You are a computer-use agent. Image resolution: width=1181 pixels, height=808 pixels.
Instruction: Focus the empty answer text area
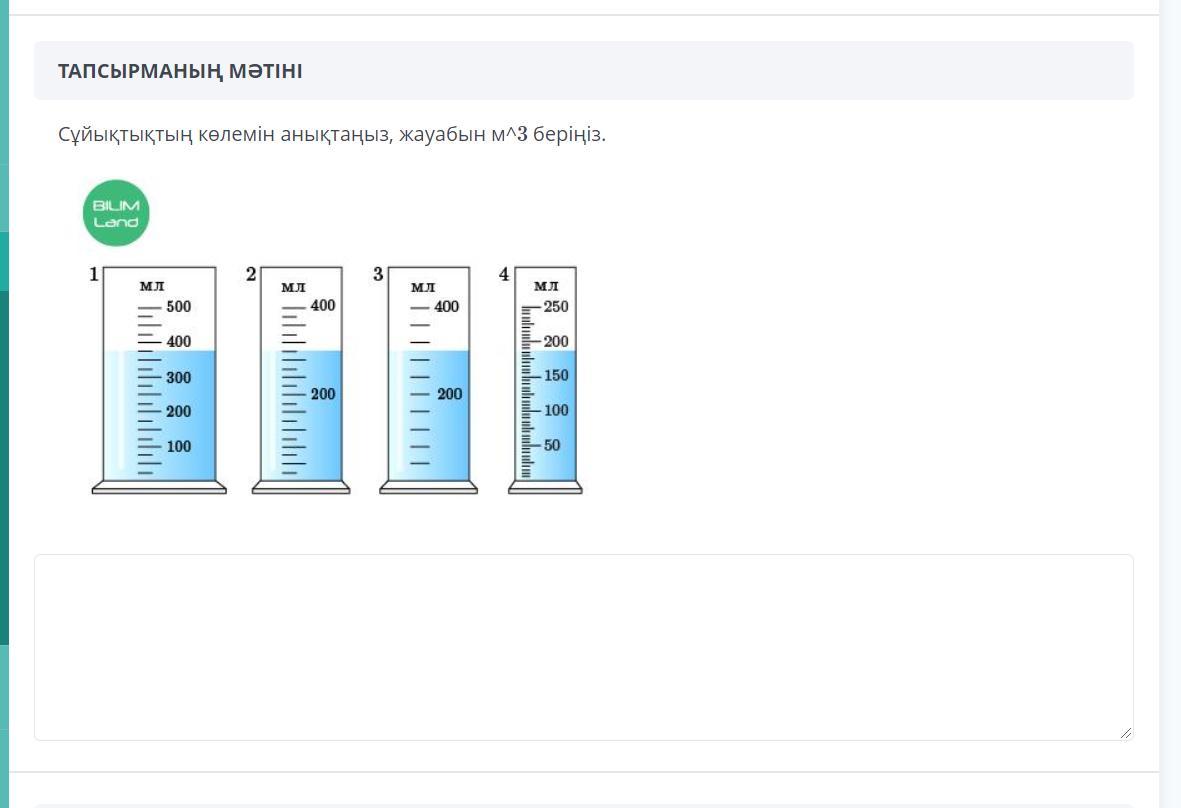(583, 647)
